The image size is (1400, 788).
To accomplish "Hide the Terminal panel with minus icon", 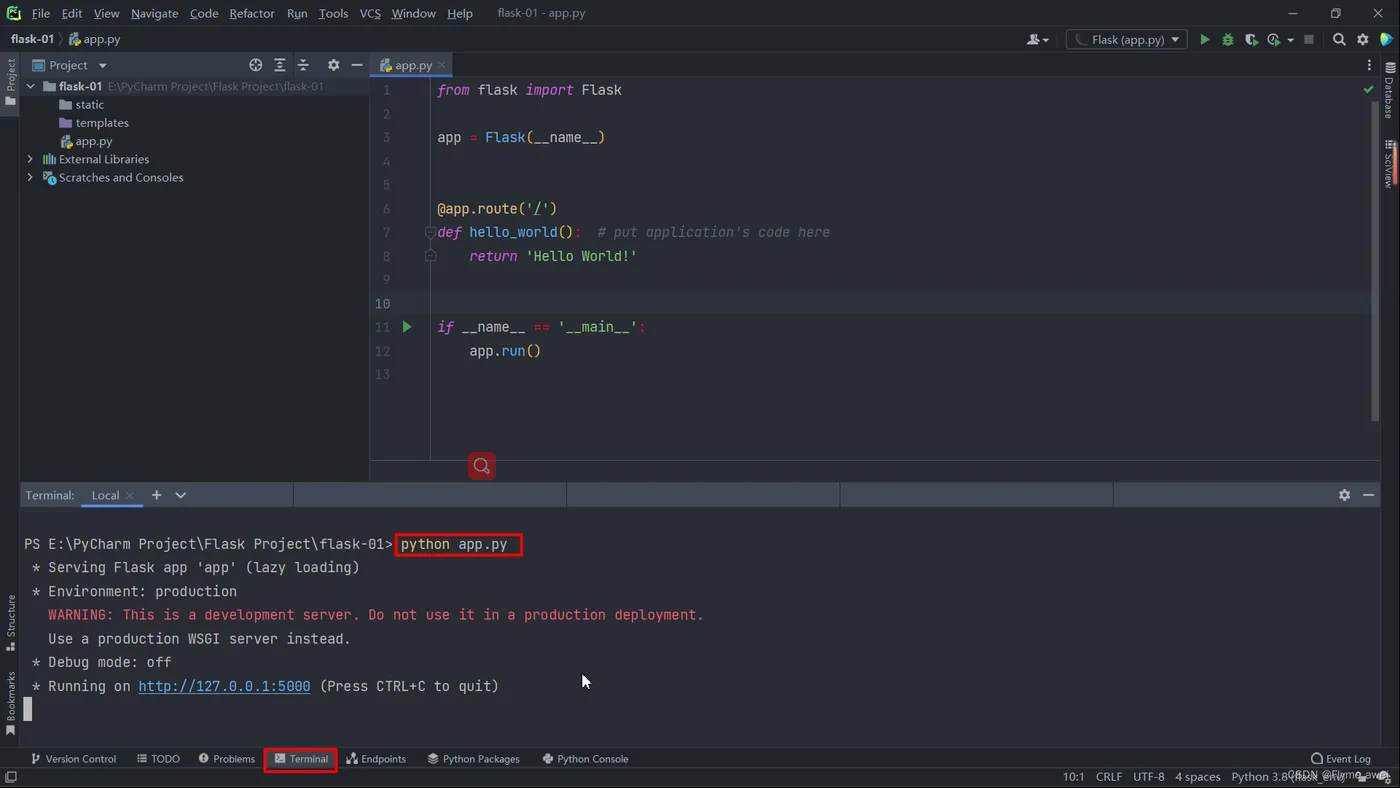I will [1368, 495].
